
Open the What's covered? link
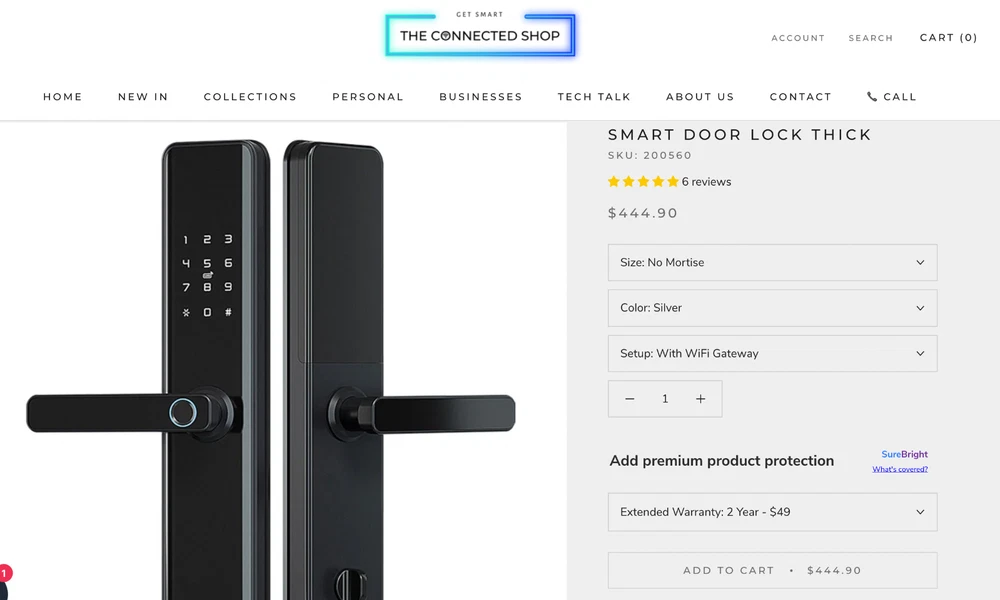tap(900, 469)
